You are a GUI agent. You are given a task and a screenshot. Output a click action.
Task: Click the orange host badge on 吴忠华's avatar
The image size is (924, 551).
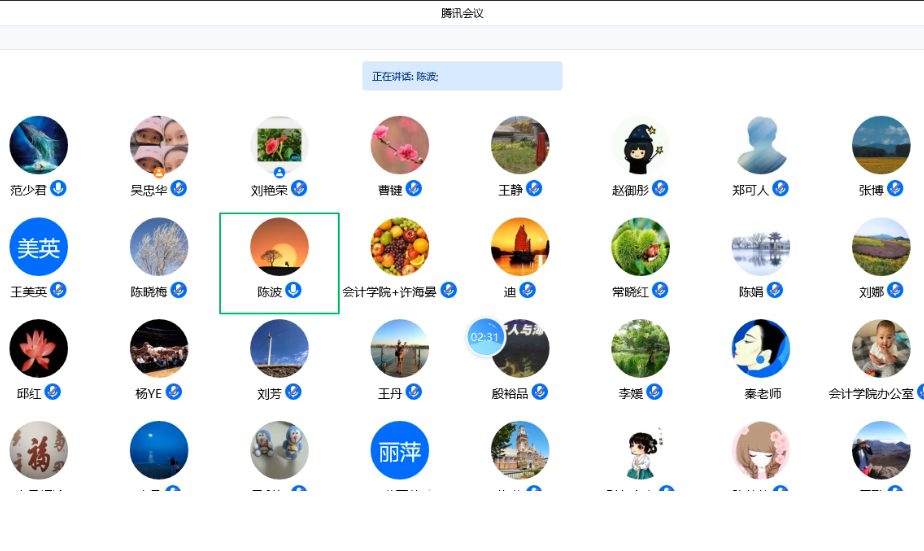159,172
